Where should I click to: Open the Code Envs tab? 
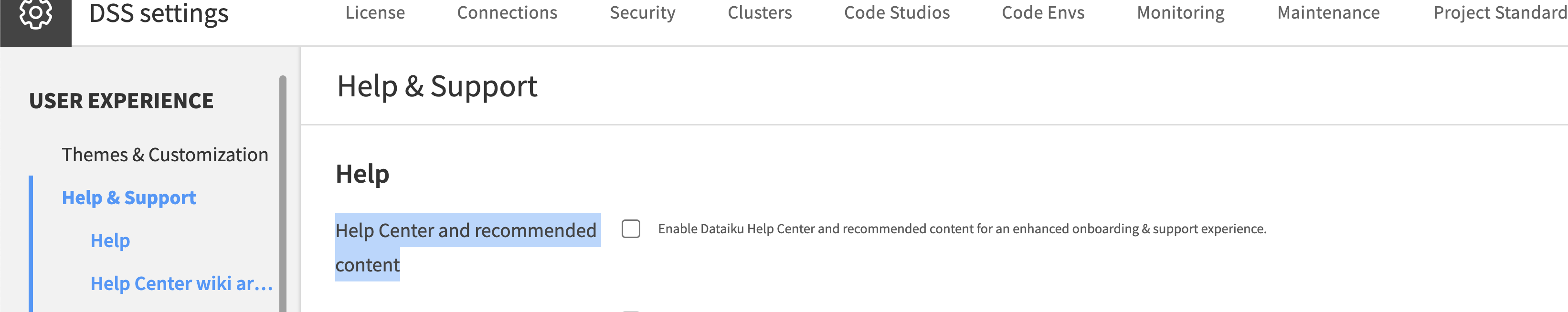pyautogui.click(x=1043, y=13)
